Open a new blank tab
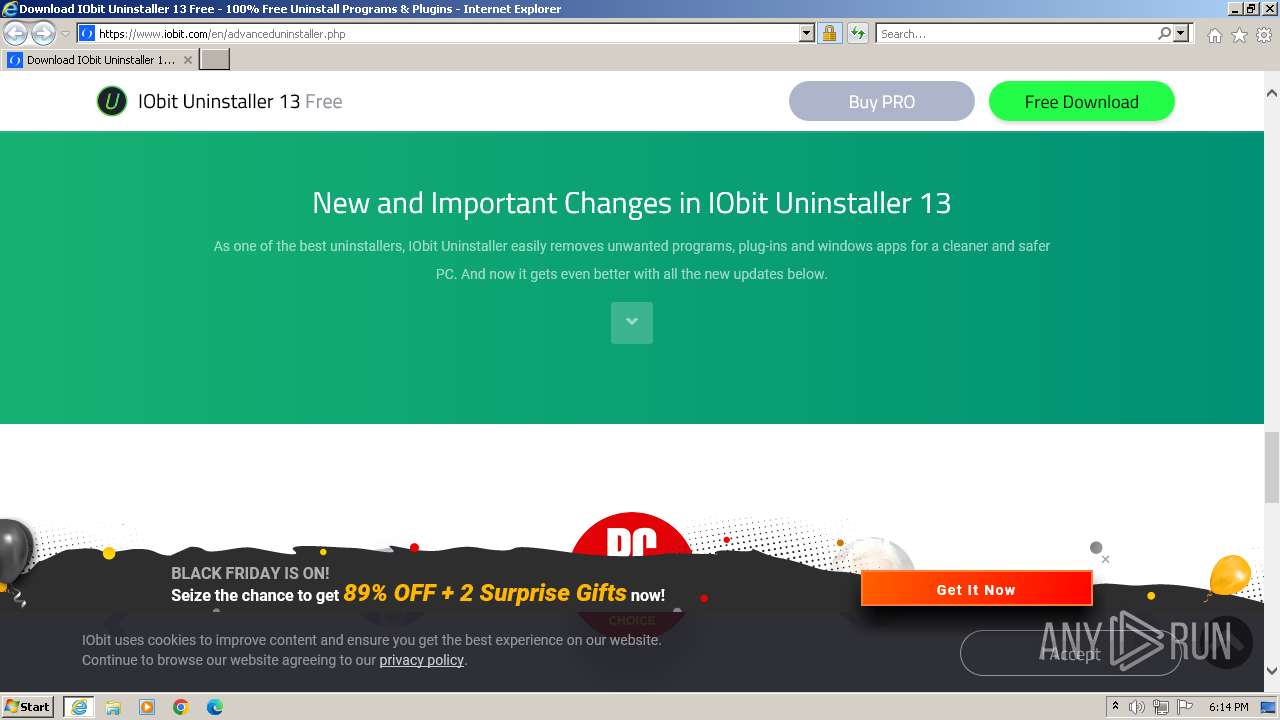Viewport: 1280px width, 720px height. point(215,60)
